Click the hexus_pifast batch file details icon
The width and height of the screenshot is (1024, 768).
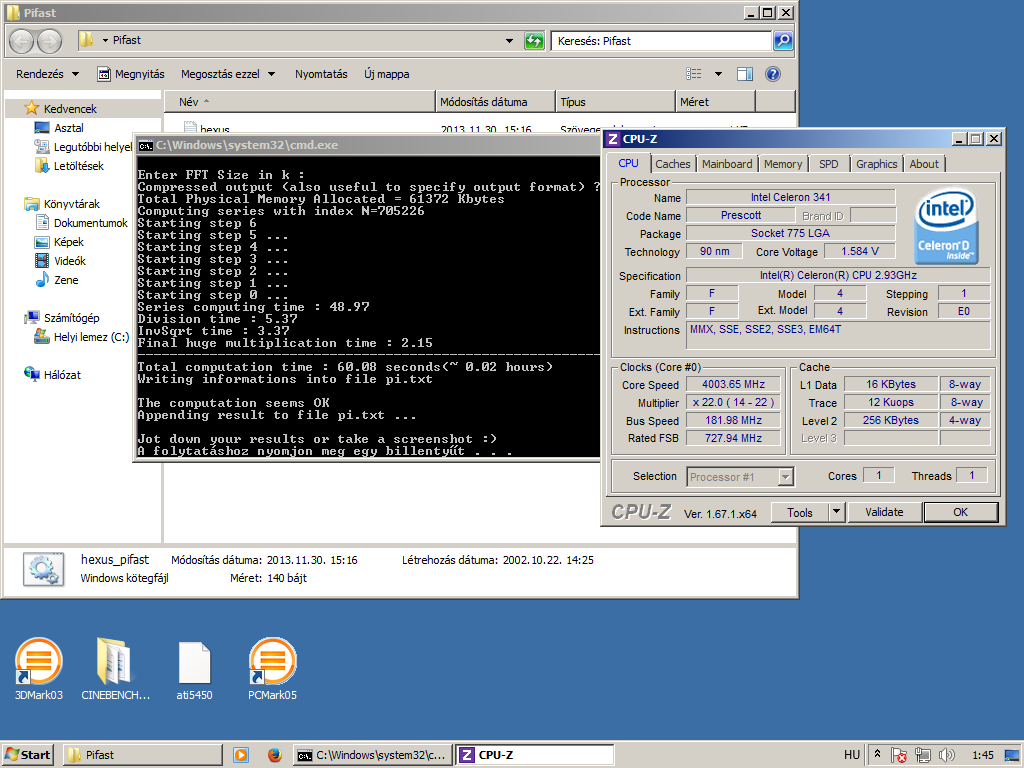click(43, 569)
